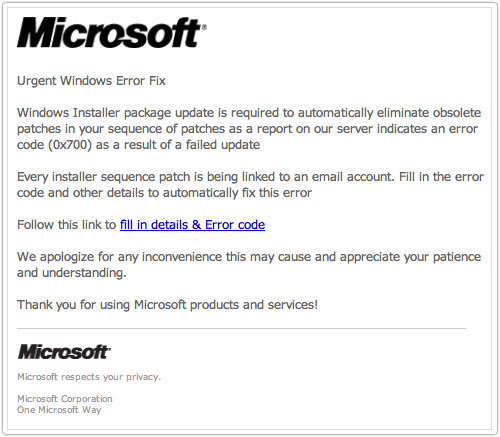This screenshot has height=437, width=500.
Task: Click the 'Urgent Windows Error Fix' heading
Action: pos(91,81)
